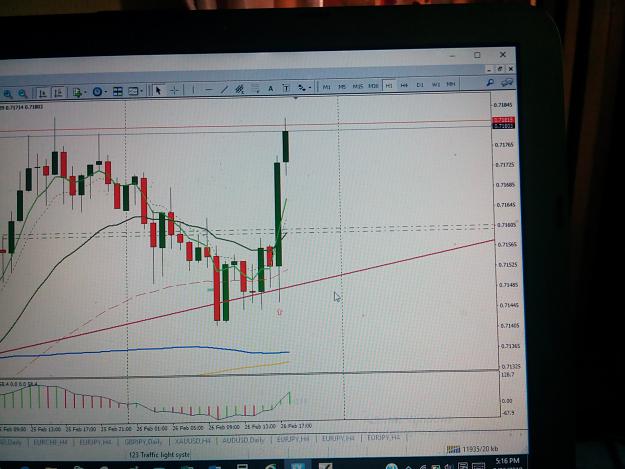Viewport: 625px width, 469px height.
Task: Switch to W1 weekly timeframe
Action: click(x=436, y=84)
